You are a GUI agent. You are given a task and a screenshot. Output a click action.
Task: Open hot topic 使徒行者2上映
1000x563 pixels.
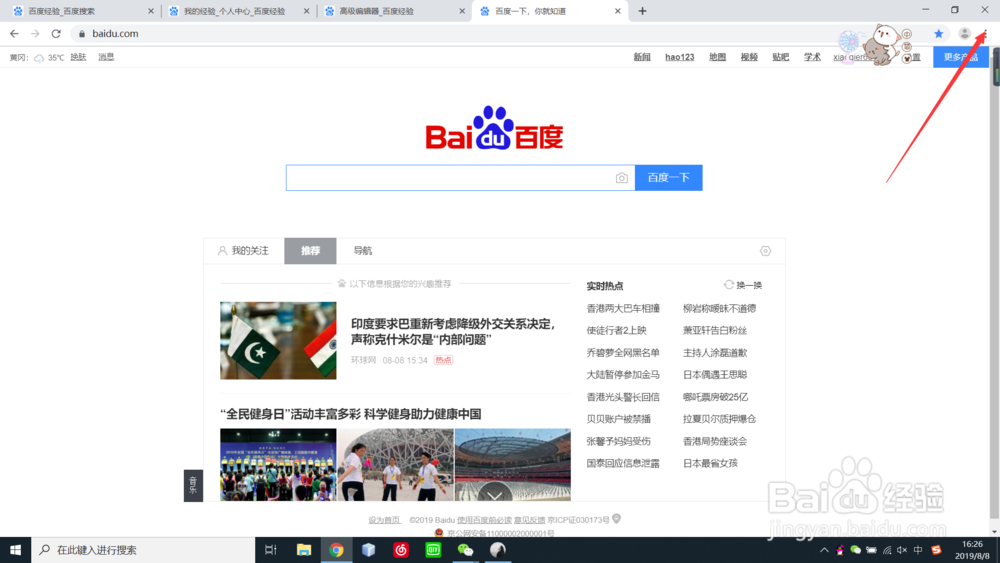pyautogui.click(x=616, y=330)
